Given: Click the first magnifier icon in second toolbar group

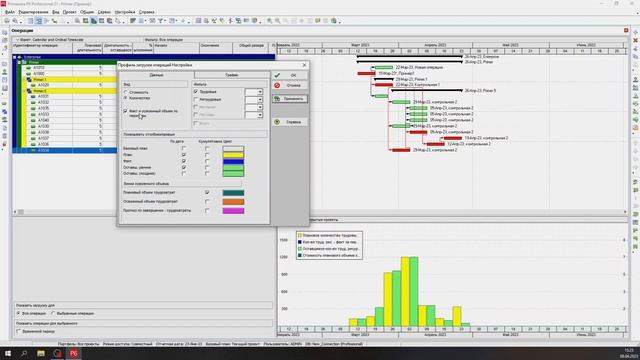Looking at the screenshot, I should tap(77, 21).
